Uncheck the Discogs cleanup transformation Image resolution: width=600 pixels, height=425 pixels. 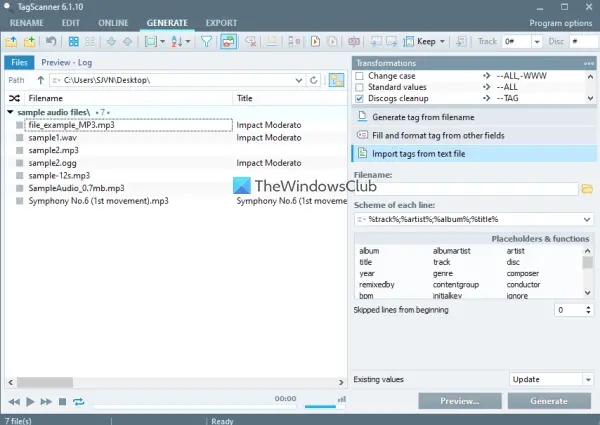(x=359, y=98)
